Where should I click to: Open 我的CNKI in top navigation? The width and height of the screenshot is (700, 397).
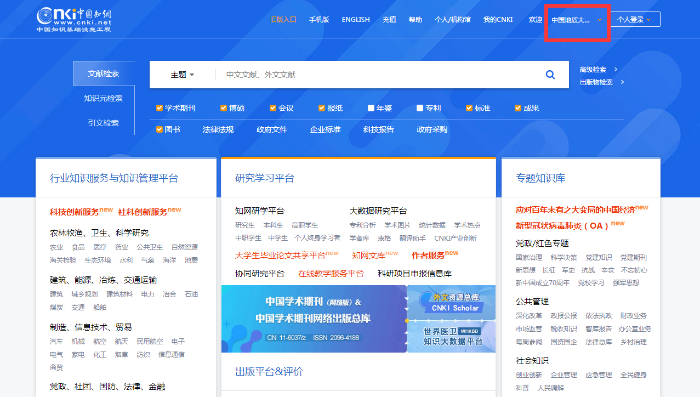pyautogui.click(x=498, y=20)
